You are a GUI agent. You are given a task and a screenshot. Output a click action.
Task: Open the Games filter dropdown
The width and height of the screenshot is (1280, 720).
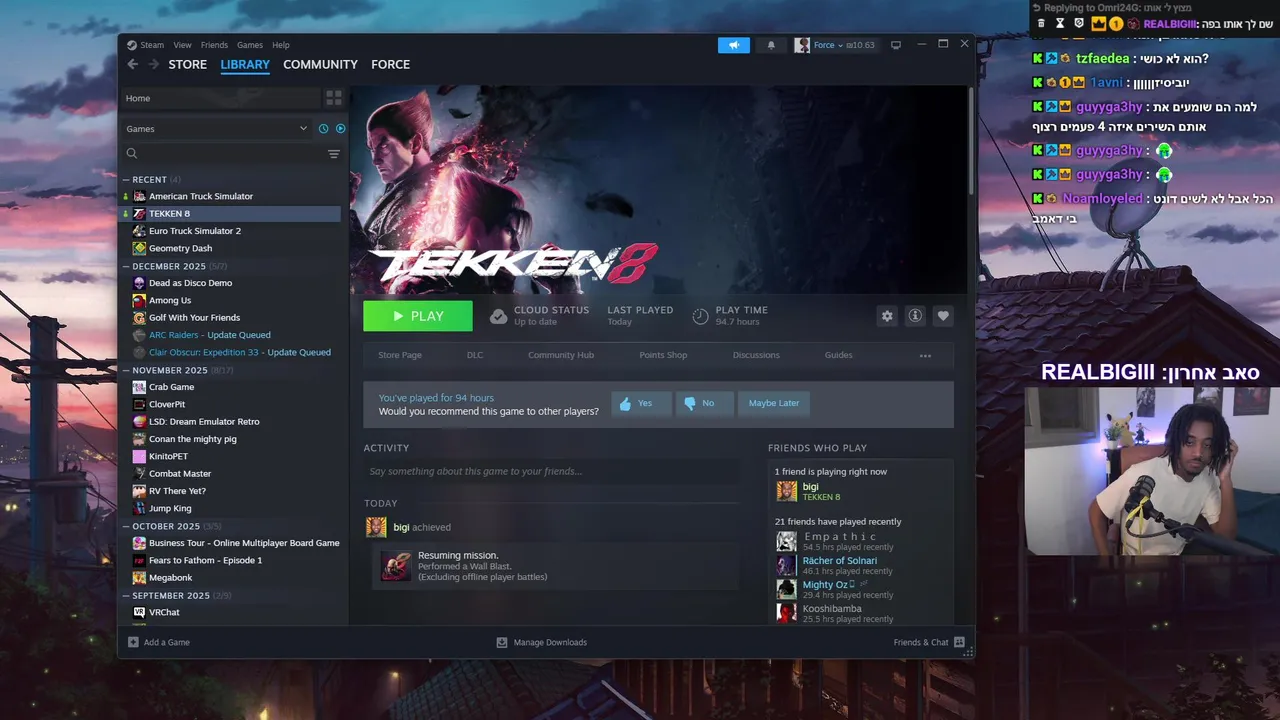[217, 129]
